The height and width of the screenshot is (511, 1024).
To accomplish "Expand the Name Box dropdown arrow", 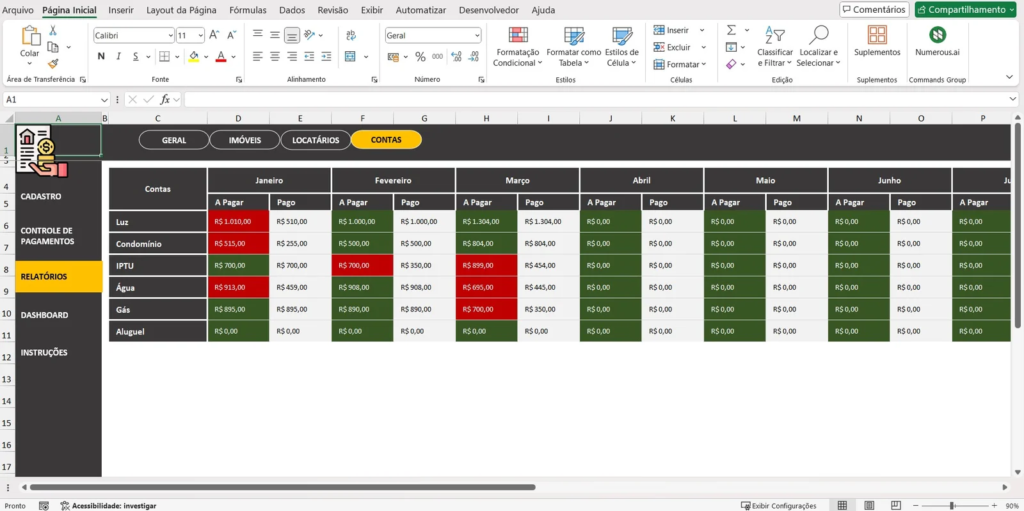I will [x=104, y=100].
